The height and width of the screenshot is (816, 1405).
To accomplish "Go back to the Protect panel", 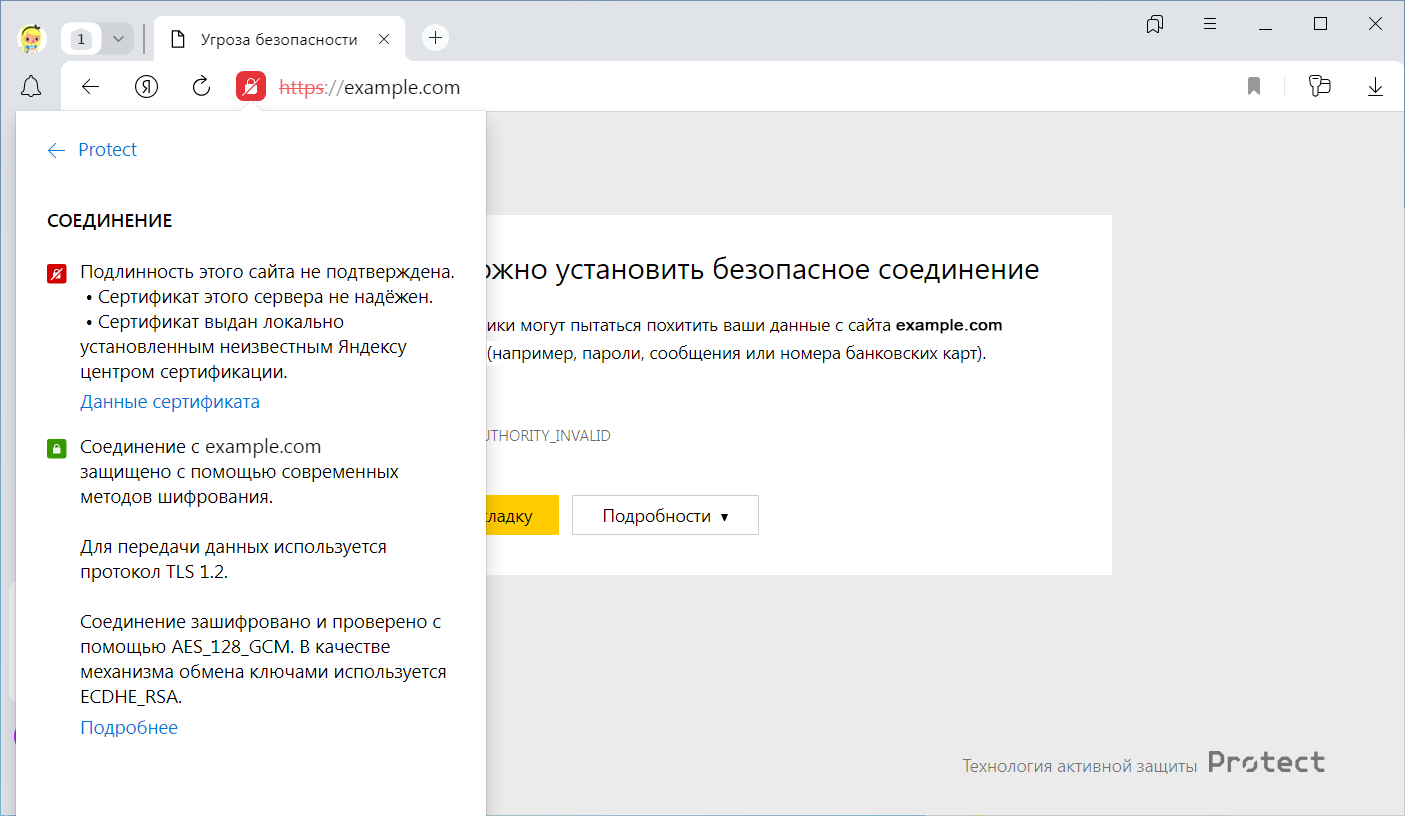I will (92, 150).
